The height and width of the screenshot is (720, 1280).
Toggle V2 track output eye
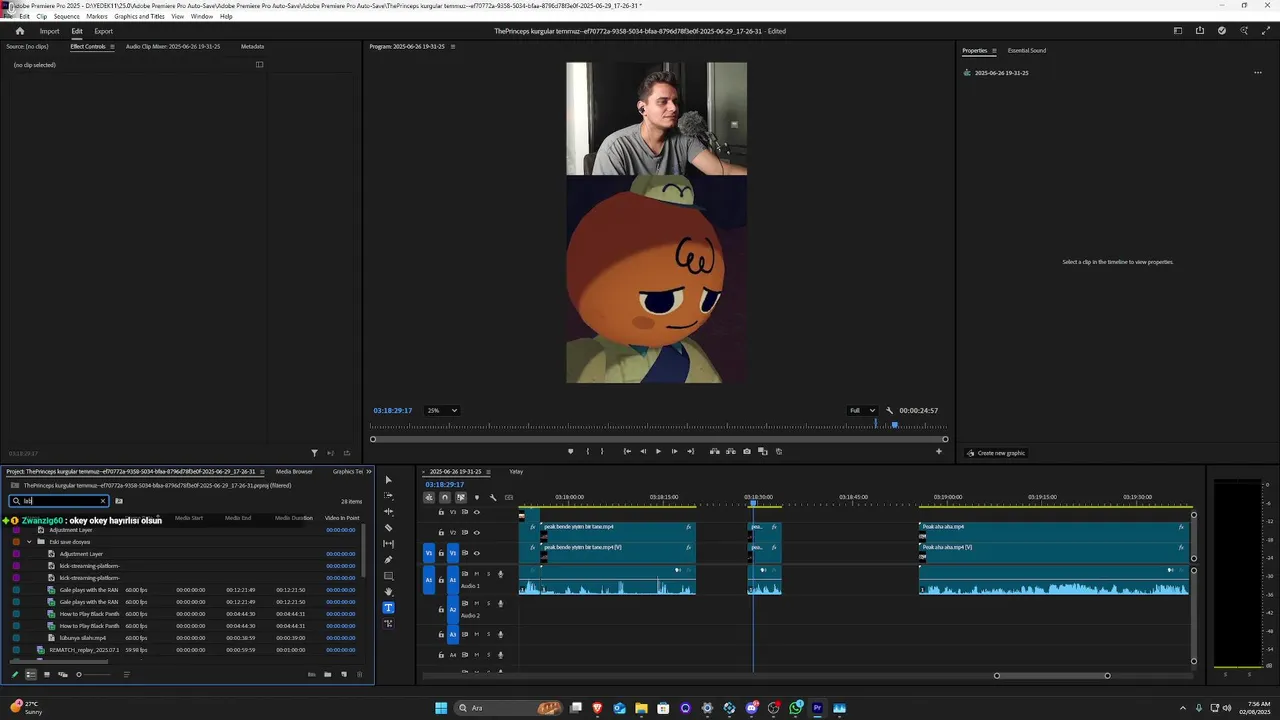476,532
